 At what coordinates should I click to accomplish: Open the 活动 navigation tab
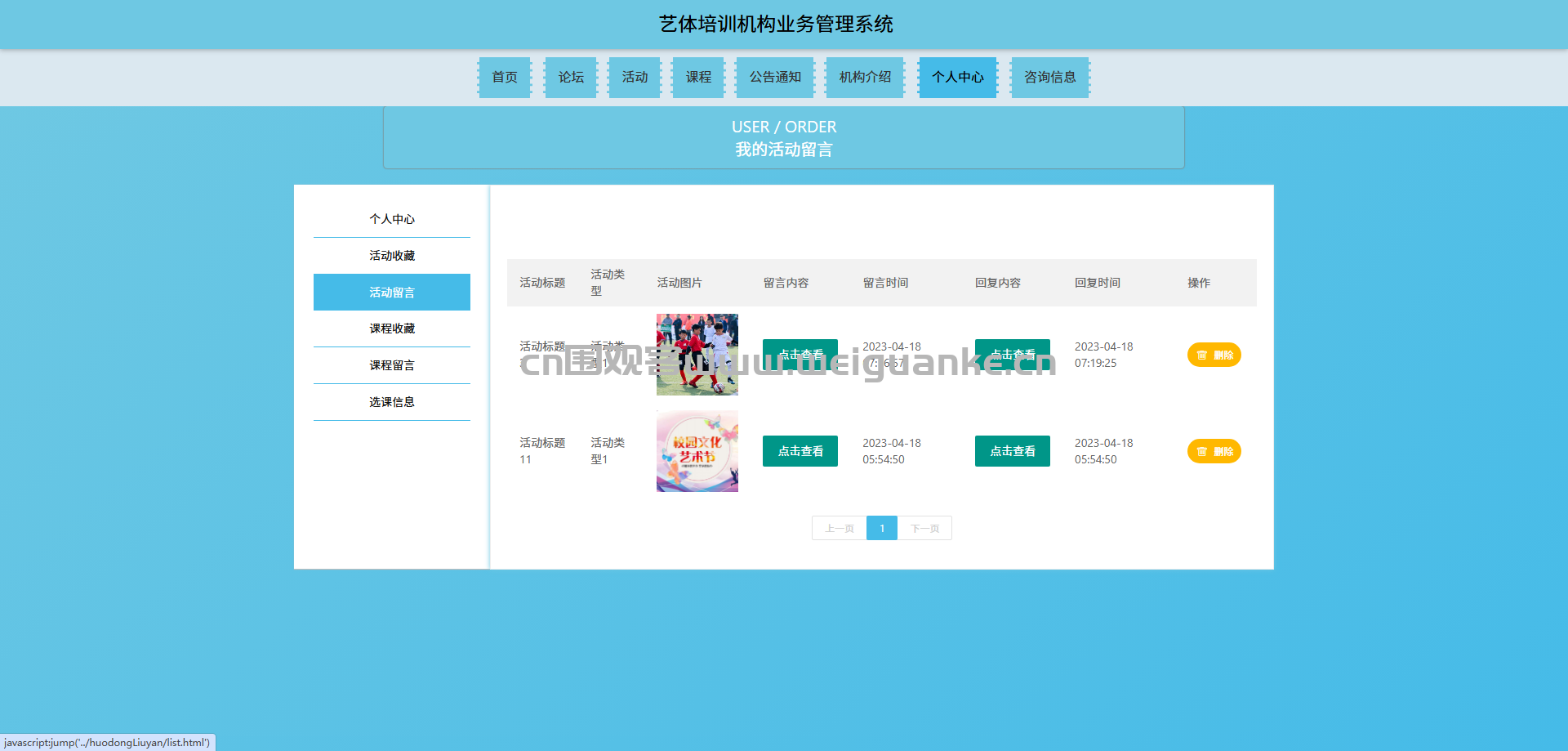[x=635, y=77]
